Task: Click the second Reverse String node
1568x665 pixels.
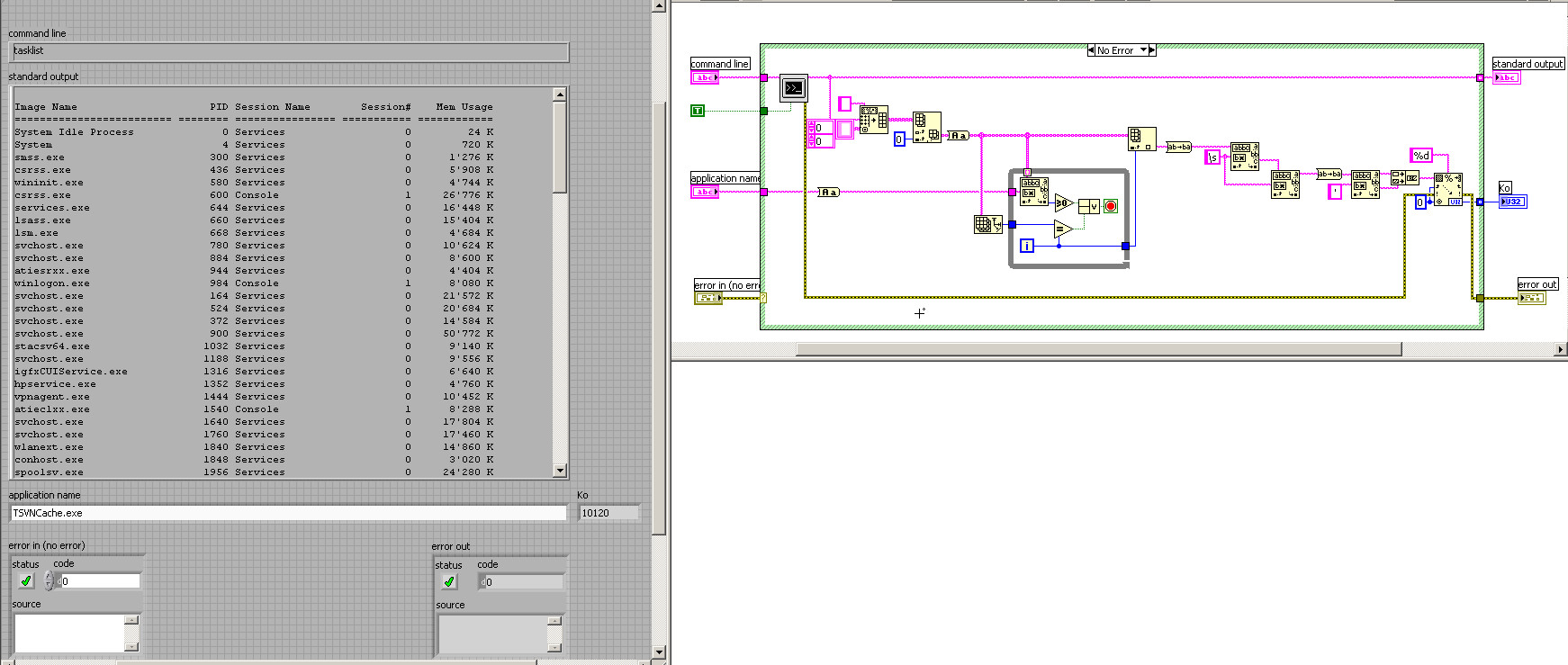Action: click(x=1329, y=174)
